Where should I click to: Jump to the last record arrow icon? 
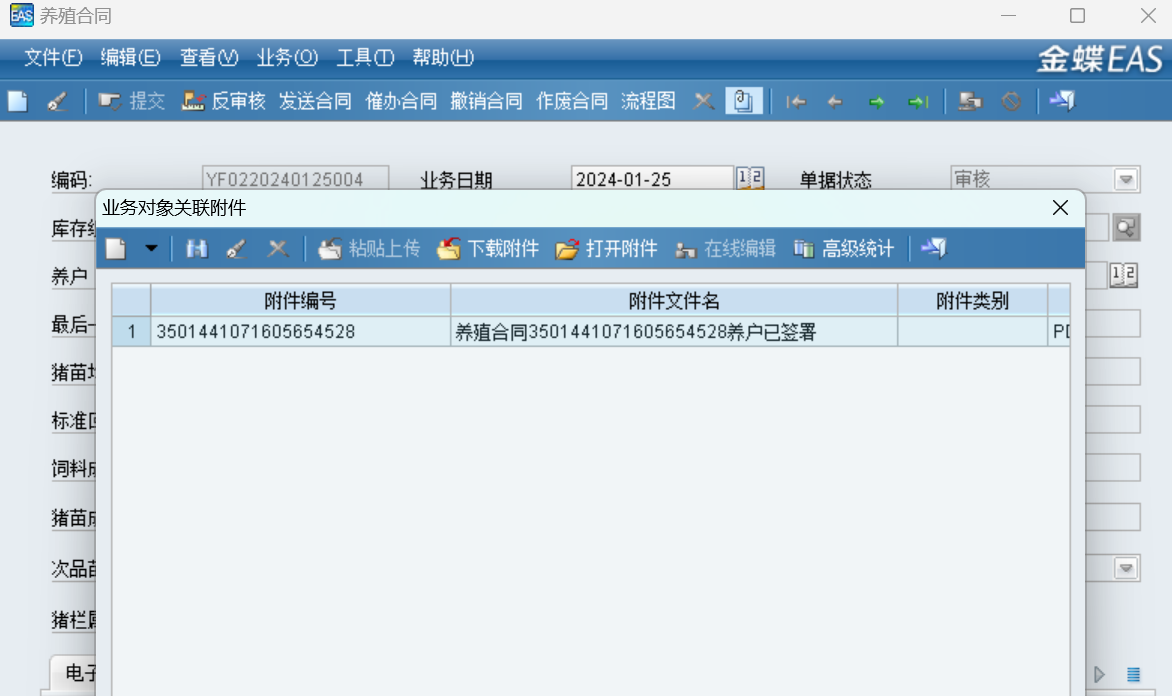click(x=918, y=102)
